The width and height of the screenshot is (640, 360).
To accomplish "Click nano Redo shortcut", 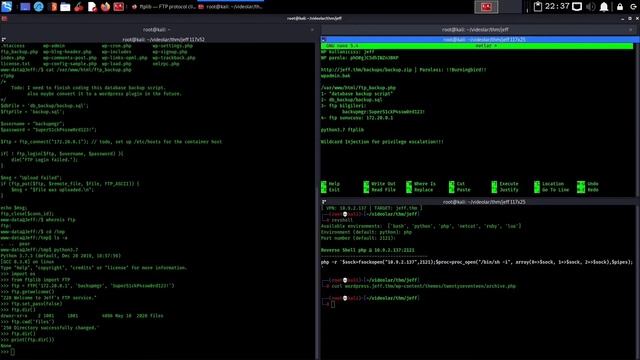I will (x=588, y=190).
